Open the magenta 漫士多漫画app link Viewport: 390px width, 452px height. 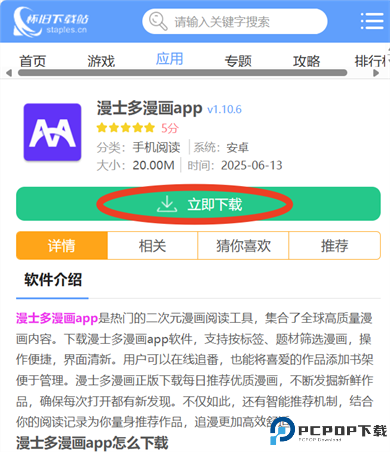pos(57,318)
